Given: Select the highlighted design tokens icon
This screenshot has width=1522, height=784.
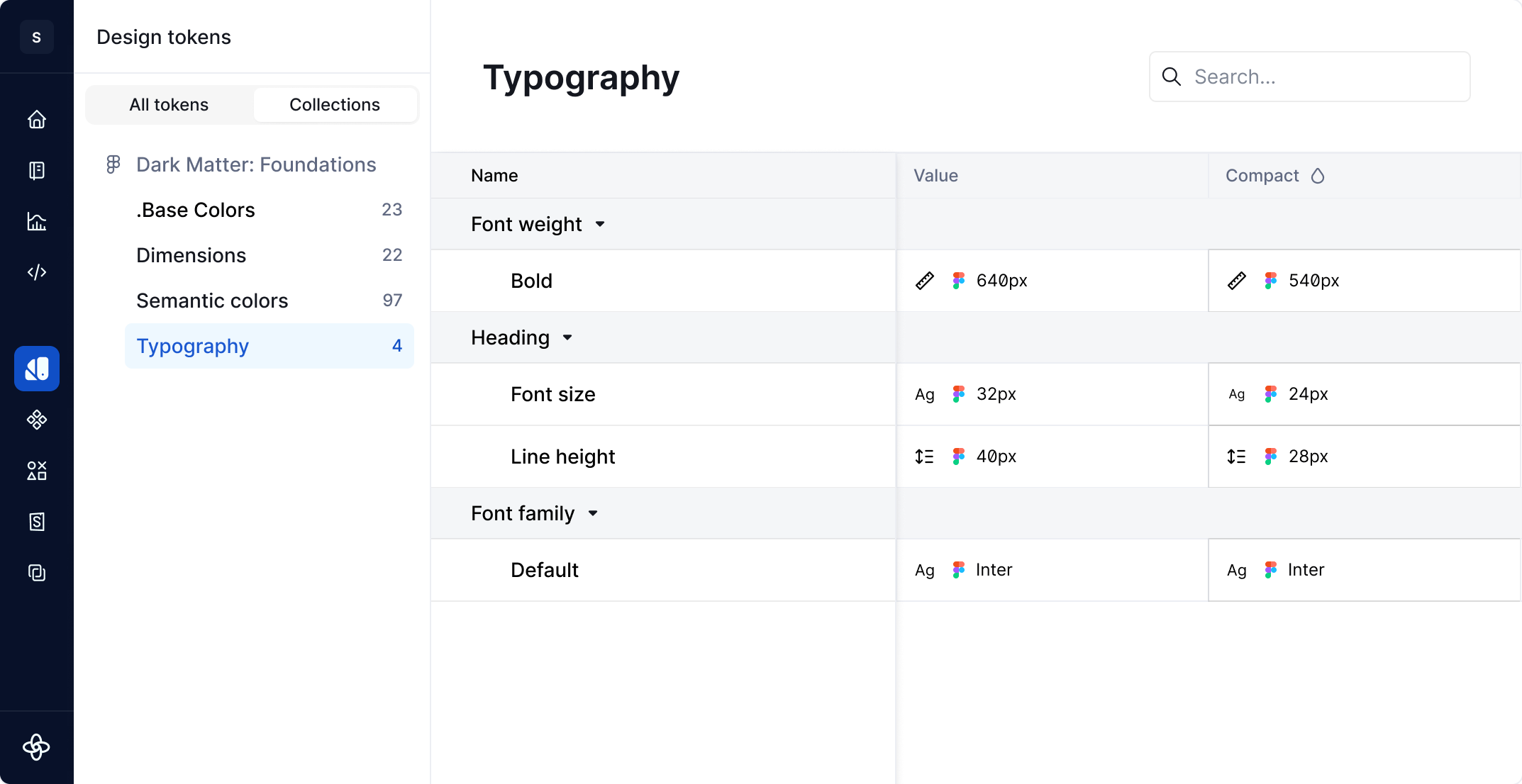Looking at the screenshot, I should tap(36, 369).
